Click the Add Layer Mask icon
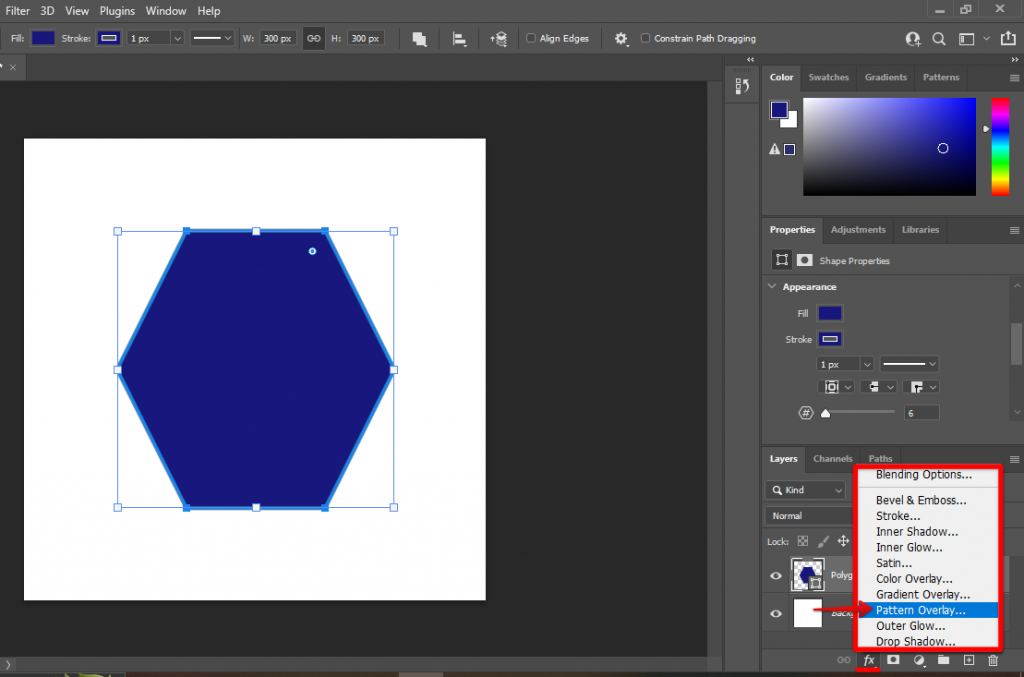This screenshot has width=1024, height=677. click(892, 660)
